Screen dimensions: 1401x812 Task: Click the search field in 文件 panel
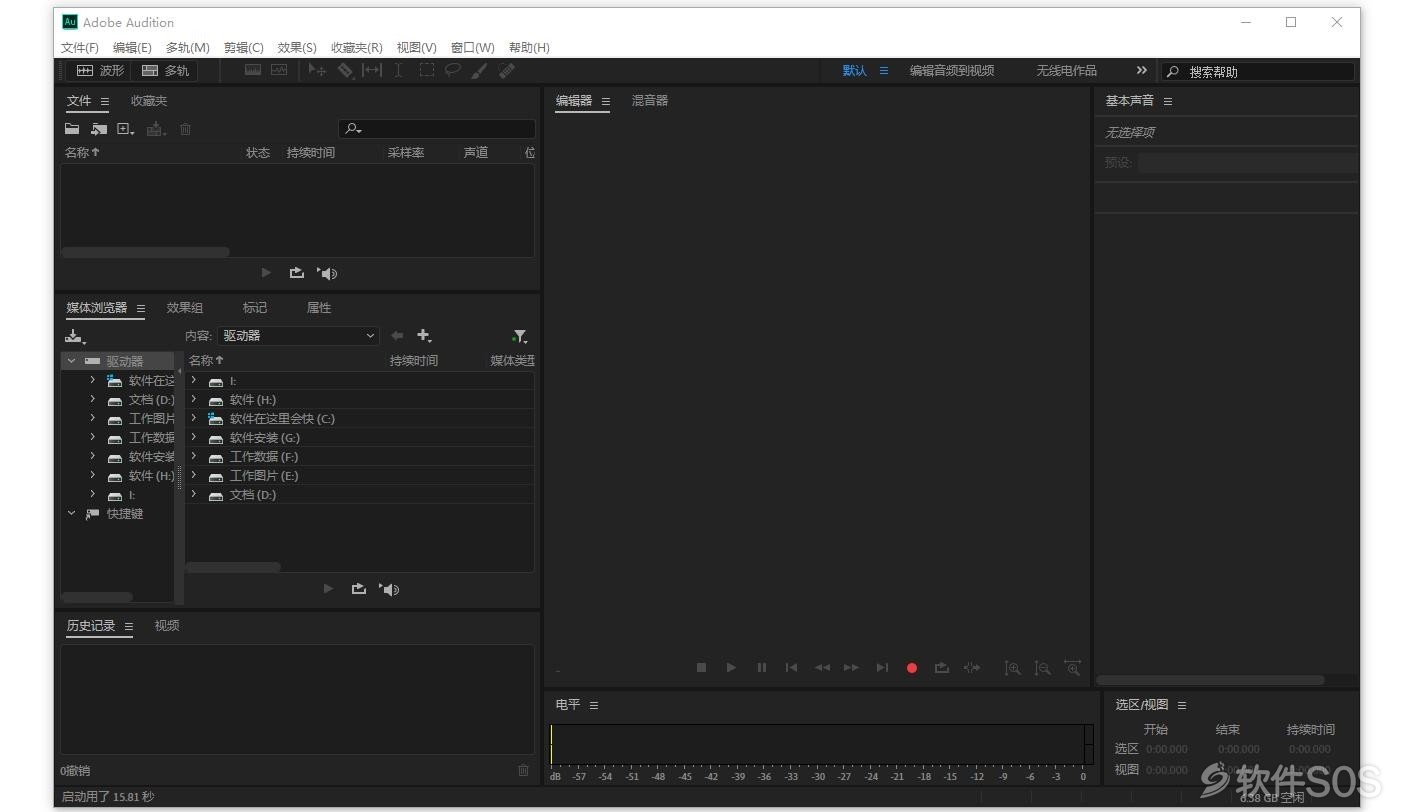coord(437,129)
